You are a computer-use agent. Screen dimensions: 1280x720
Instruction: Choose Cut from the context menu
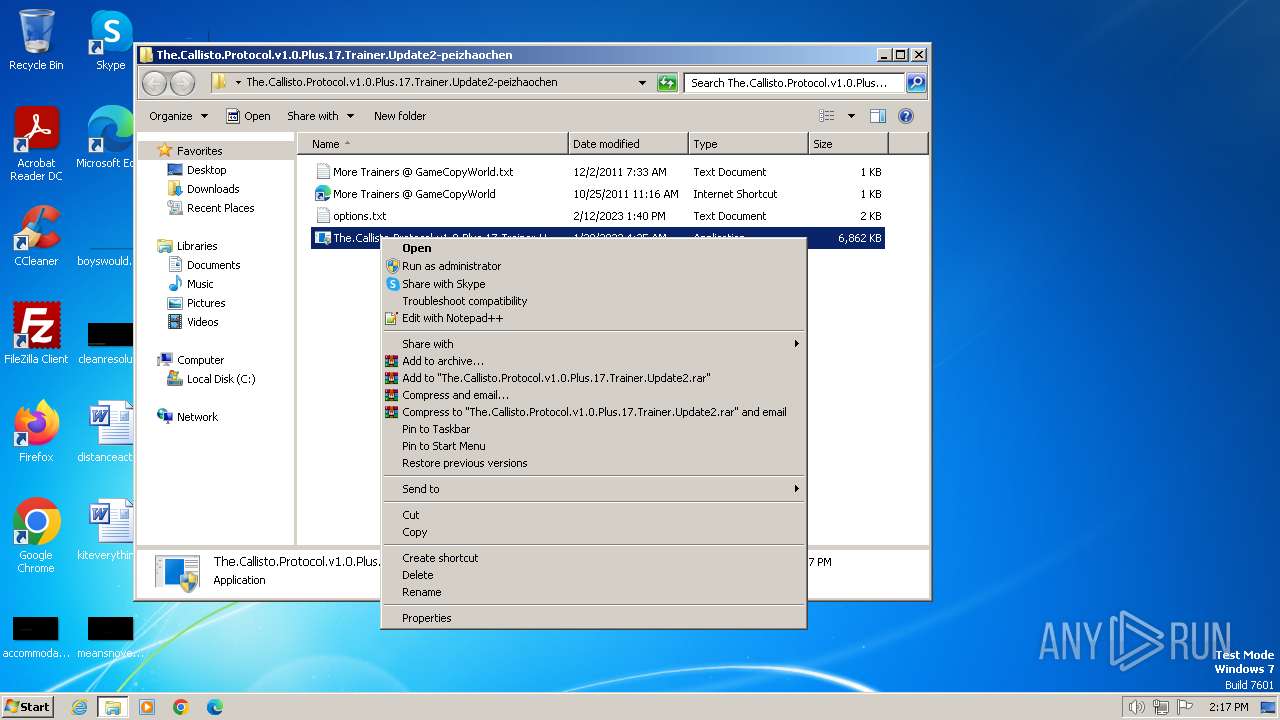coord(594,515)
